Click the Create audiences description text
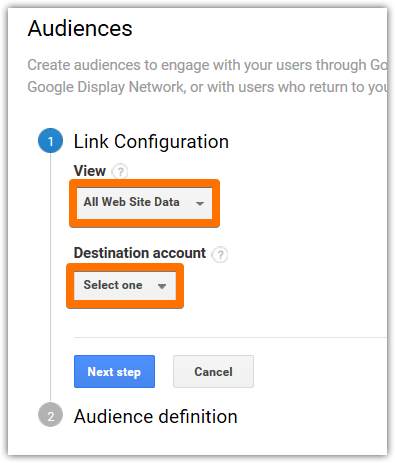The width and height of the screenshot is (395, 463). 207,65
